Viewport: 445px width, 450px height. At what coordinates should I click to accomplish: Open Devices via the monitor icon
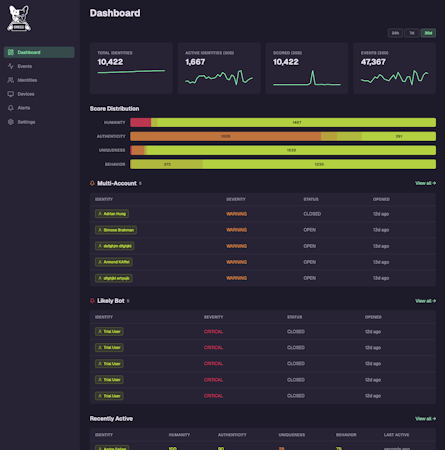(x=11, y=94)
